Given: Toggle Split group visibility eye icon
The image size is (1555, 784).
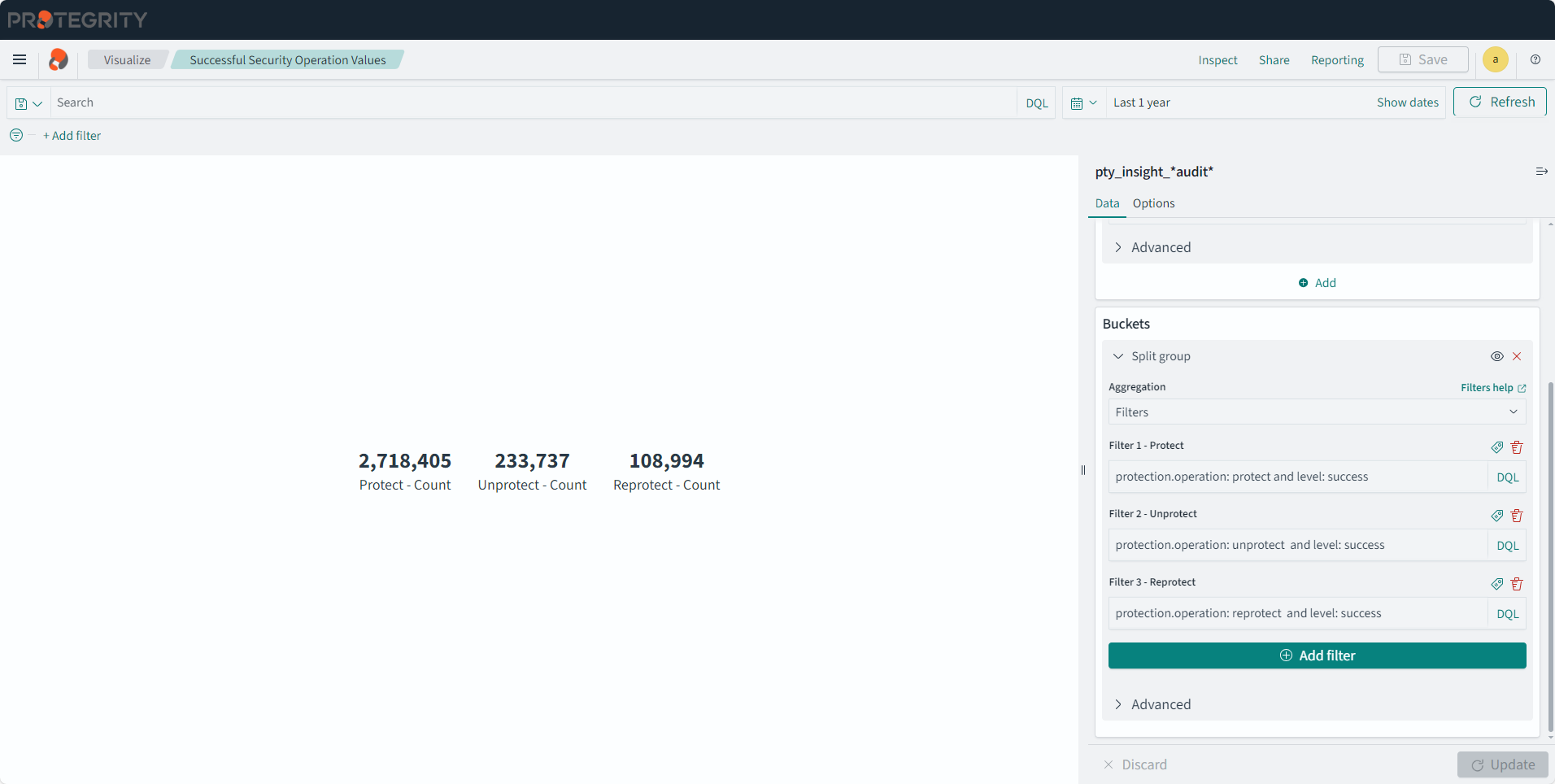Looking at the screenshot, I should pos(1496,356).
